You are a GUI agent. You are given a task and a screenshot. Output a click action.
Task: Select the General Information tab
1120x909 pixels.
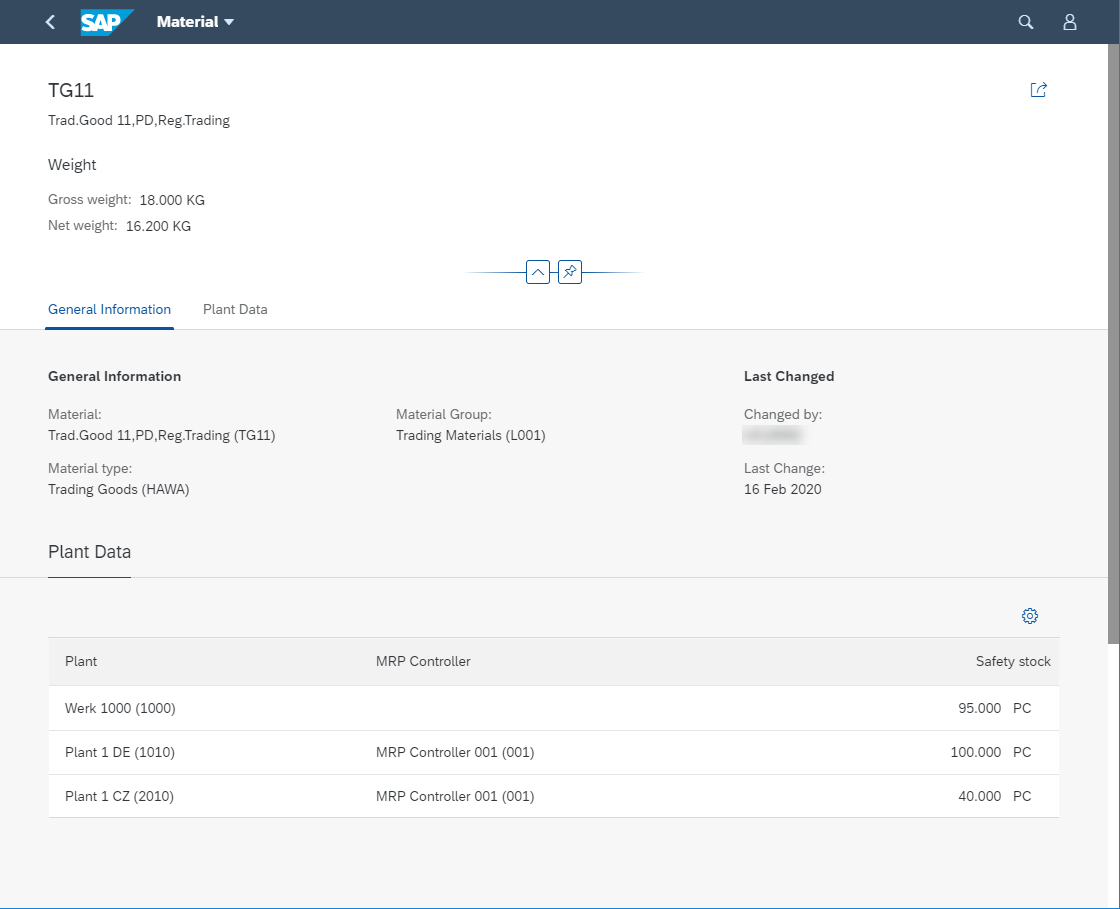point(109,309)
